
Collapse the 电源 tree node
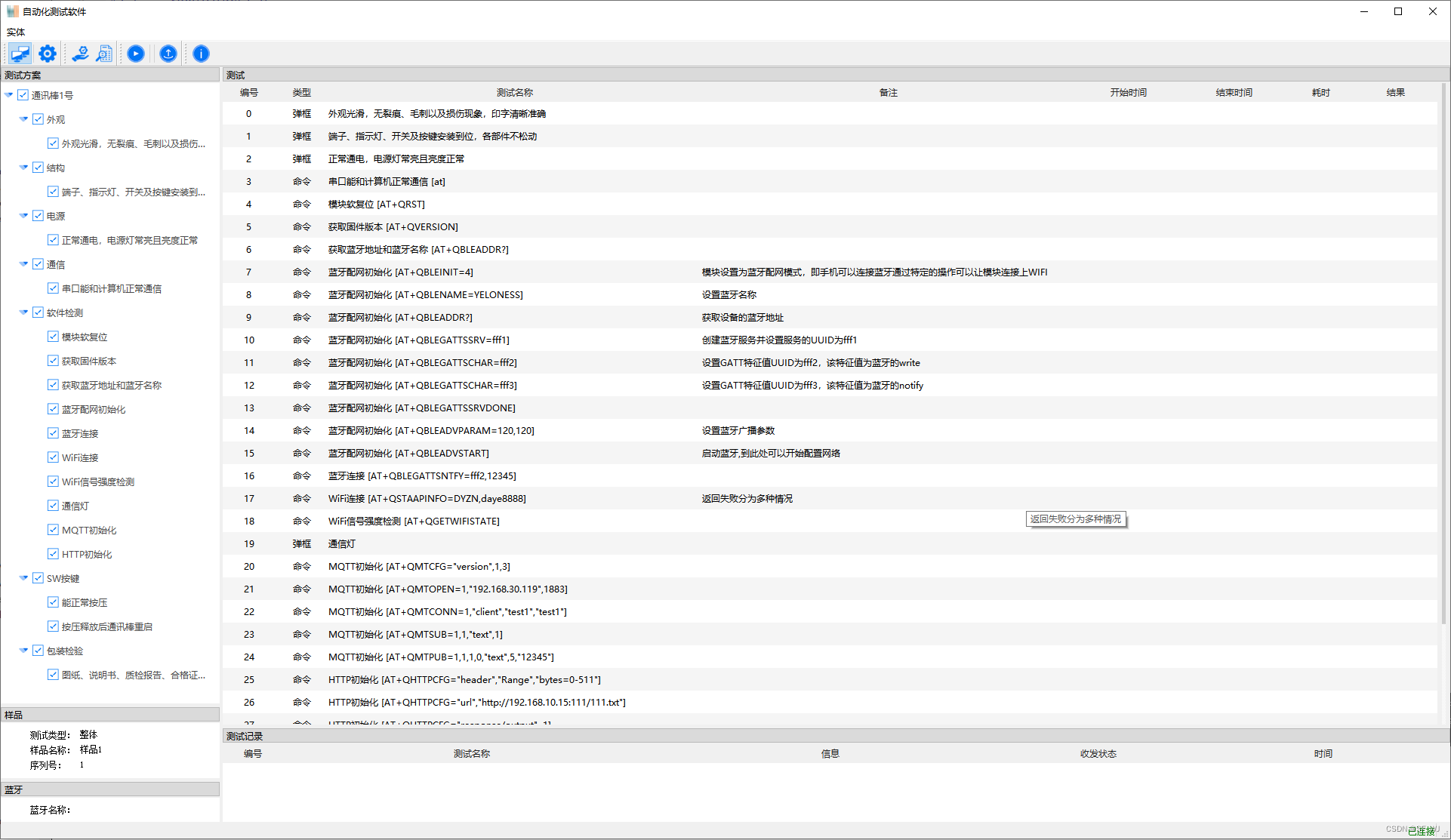[23, 216]
